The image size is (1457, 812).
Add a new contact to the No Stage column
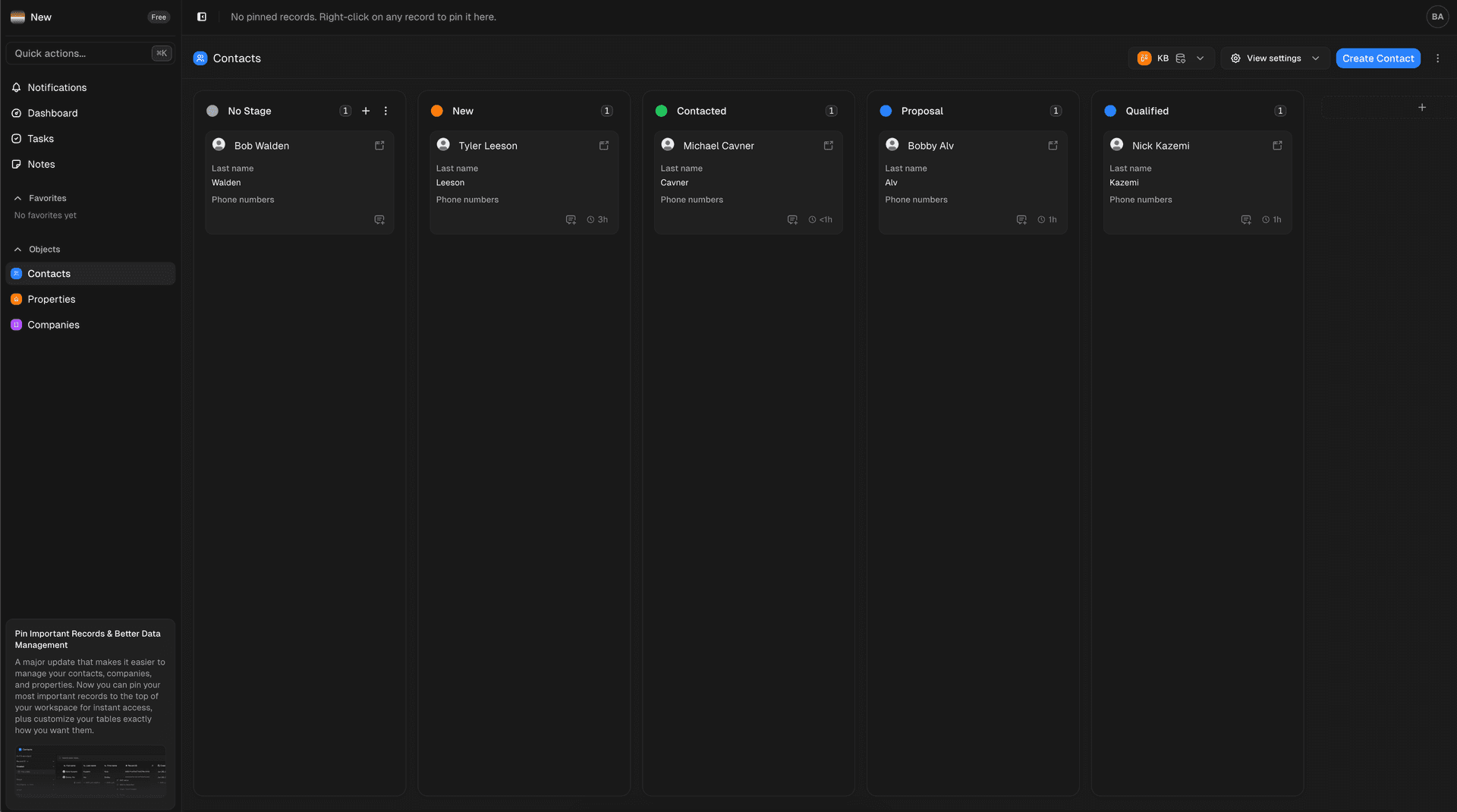coord(366,111)
